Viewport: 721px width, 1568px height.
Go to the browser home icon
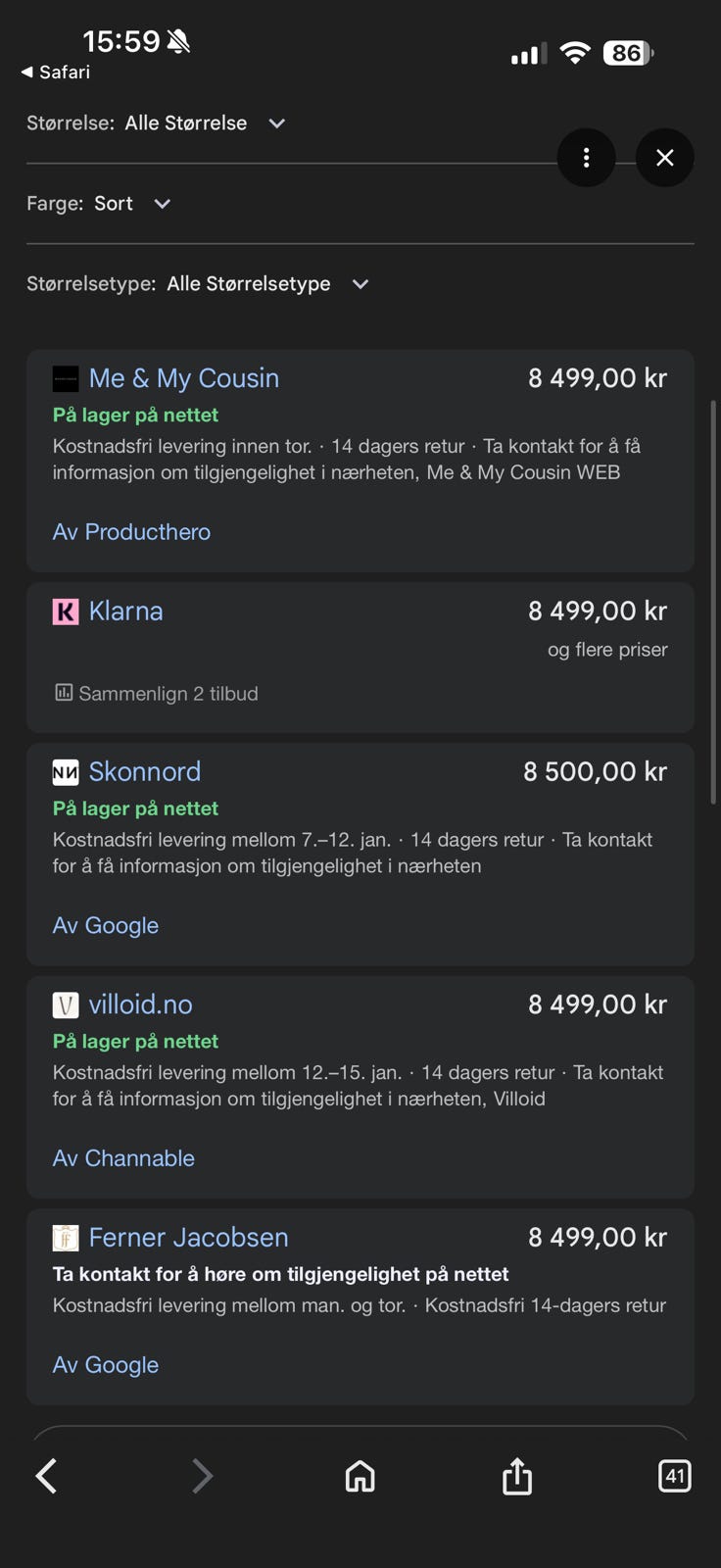click(x=360, y=1476)
